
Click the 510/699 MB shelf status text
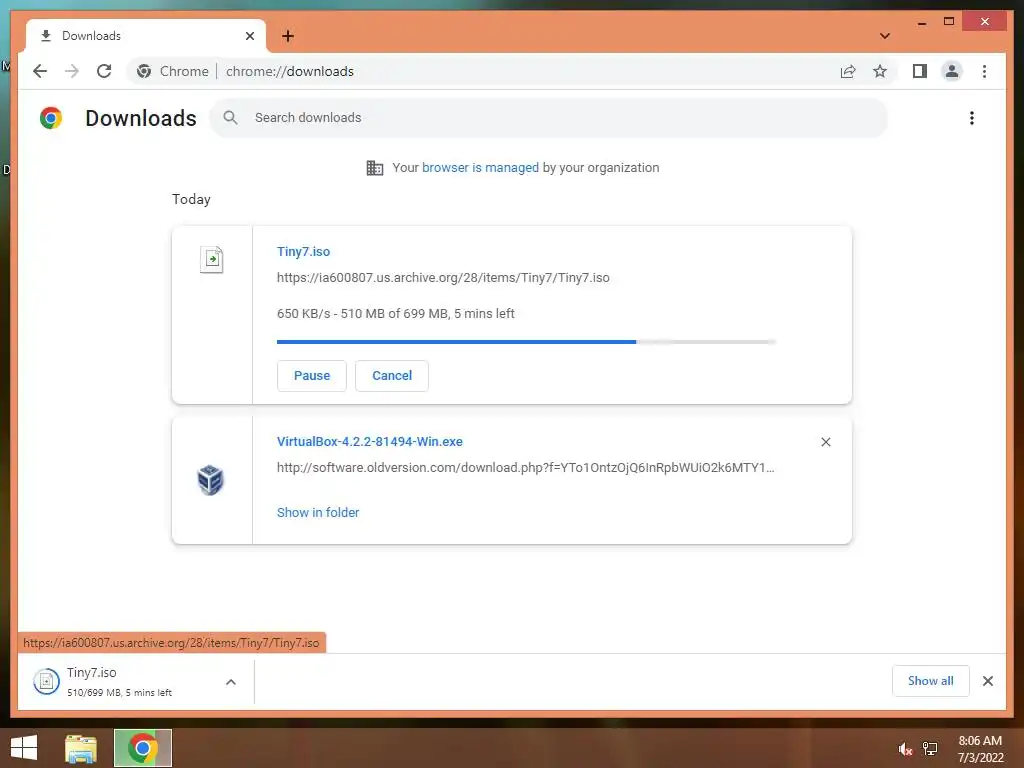120,693
